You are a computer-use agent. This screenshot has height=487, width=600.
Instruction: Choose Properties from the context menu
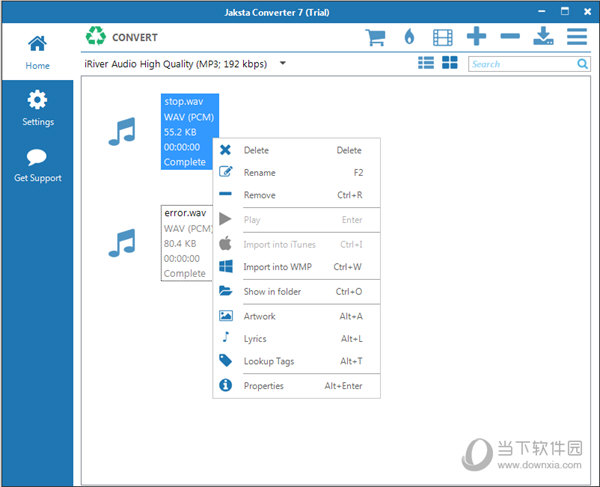(x=296, y=386)
